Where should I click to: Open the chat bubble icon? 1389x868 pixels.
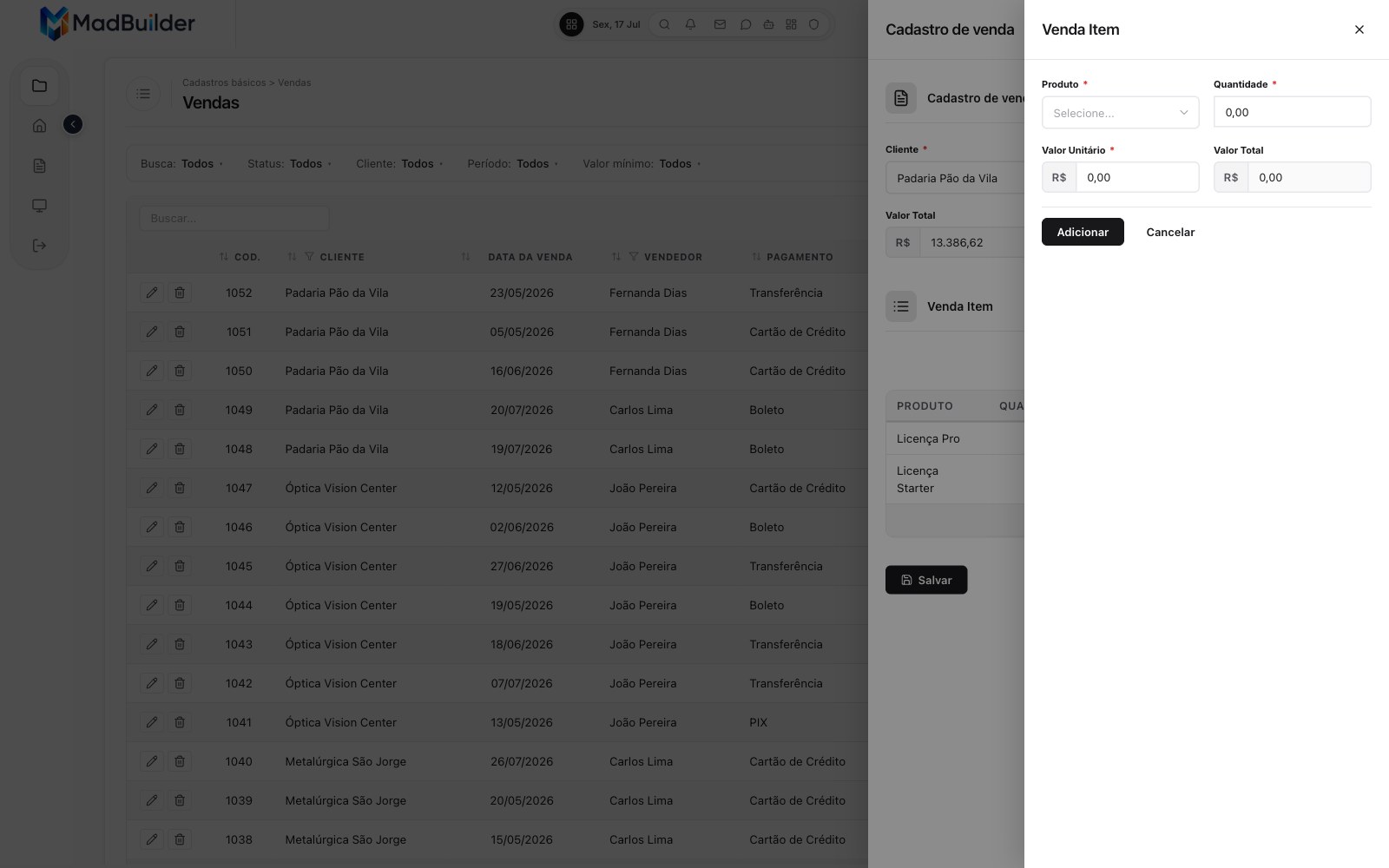[x=745, y=24]
